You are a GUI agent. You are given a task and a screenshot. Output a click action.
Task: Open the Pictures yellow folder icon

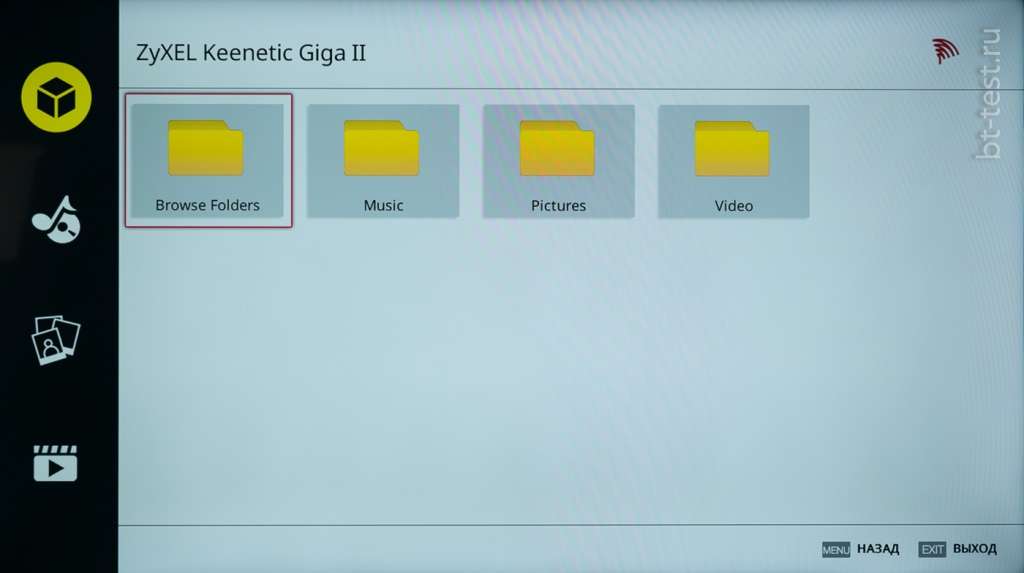click(x=557, y=148)
